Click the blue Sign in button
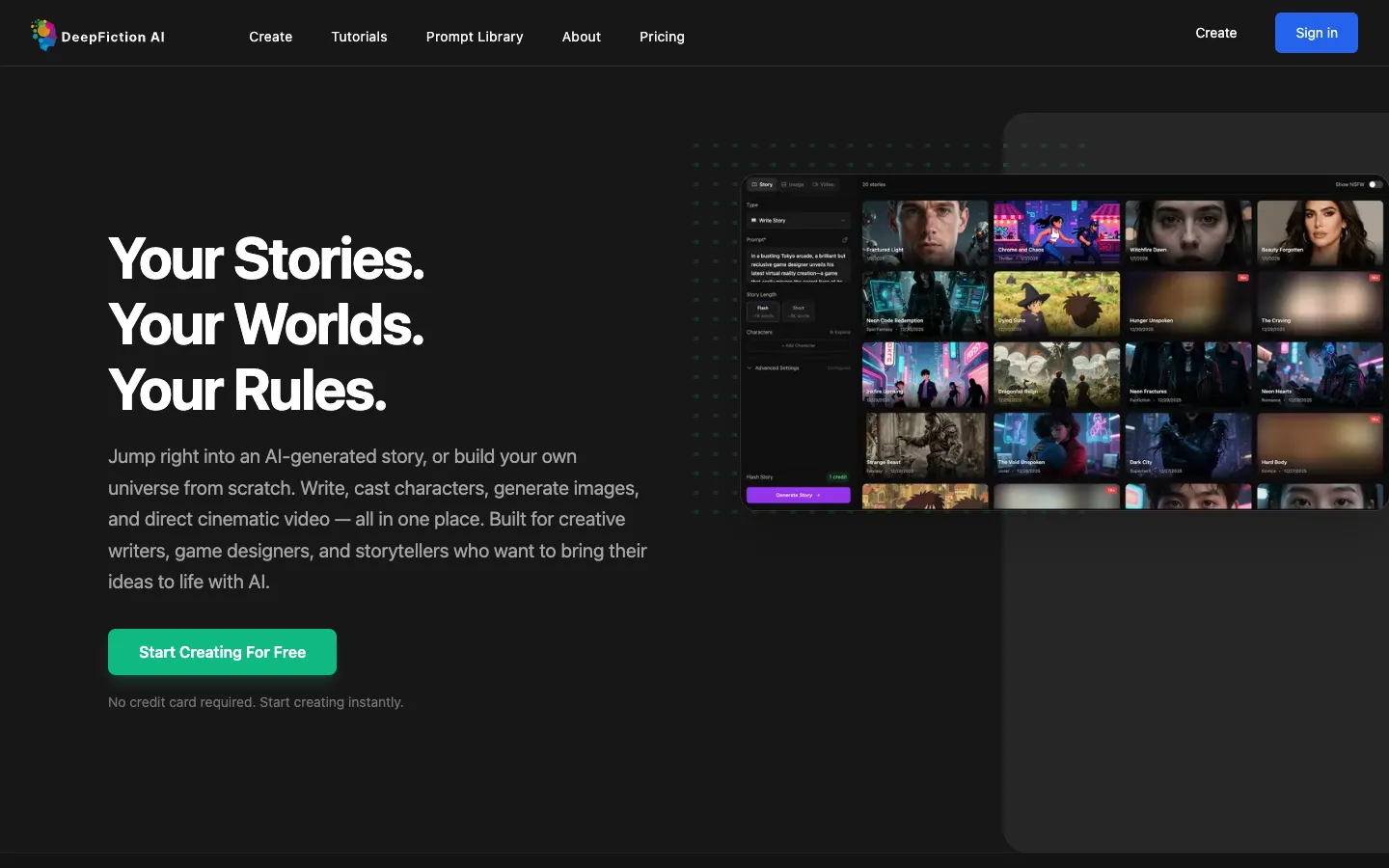 click(1316, 33)
